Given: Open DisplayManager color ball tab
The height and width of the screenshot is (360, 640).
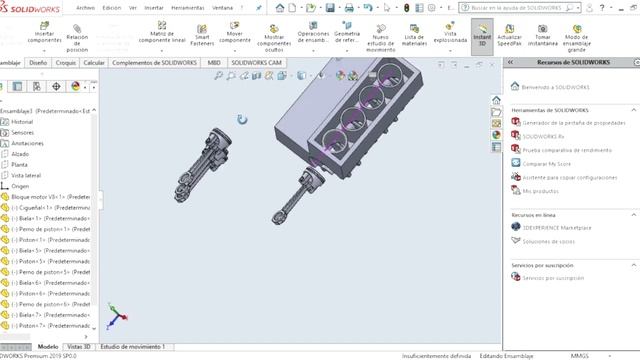Looking at the screenshot, I should click(76, 86).
